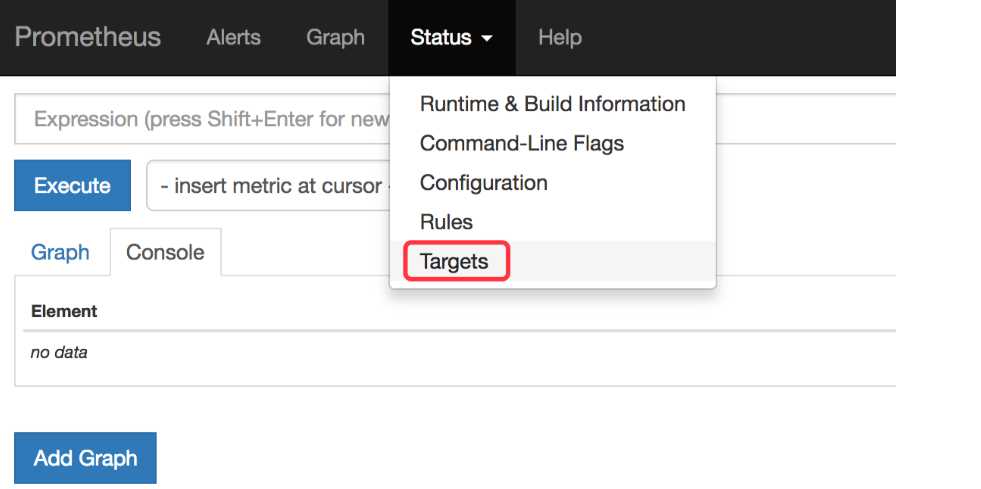Select the Console tab
Screen dimensions: 981x489
tap(165, 252)
